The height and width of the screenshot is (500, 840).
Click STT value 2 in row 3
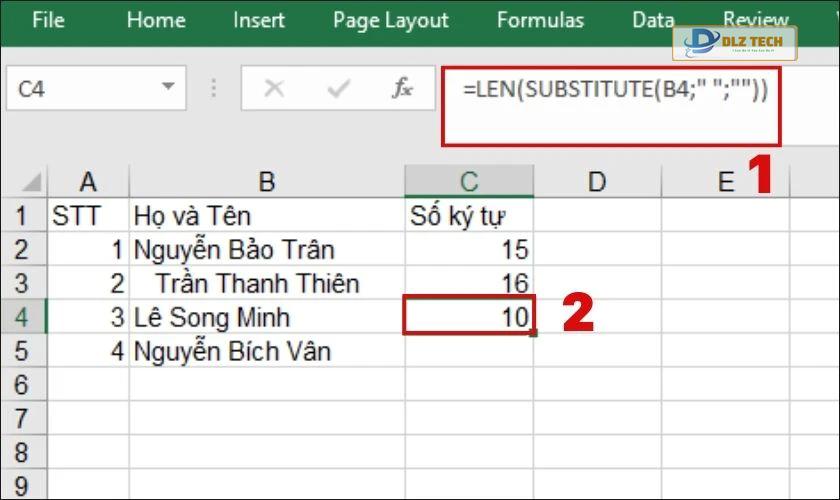pos(88,283)
